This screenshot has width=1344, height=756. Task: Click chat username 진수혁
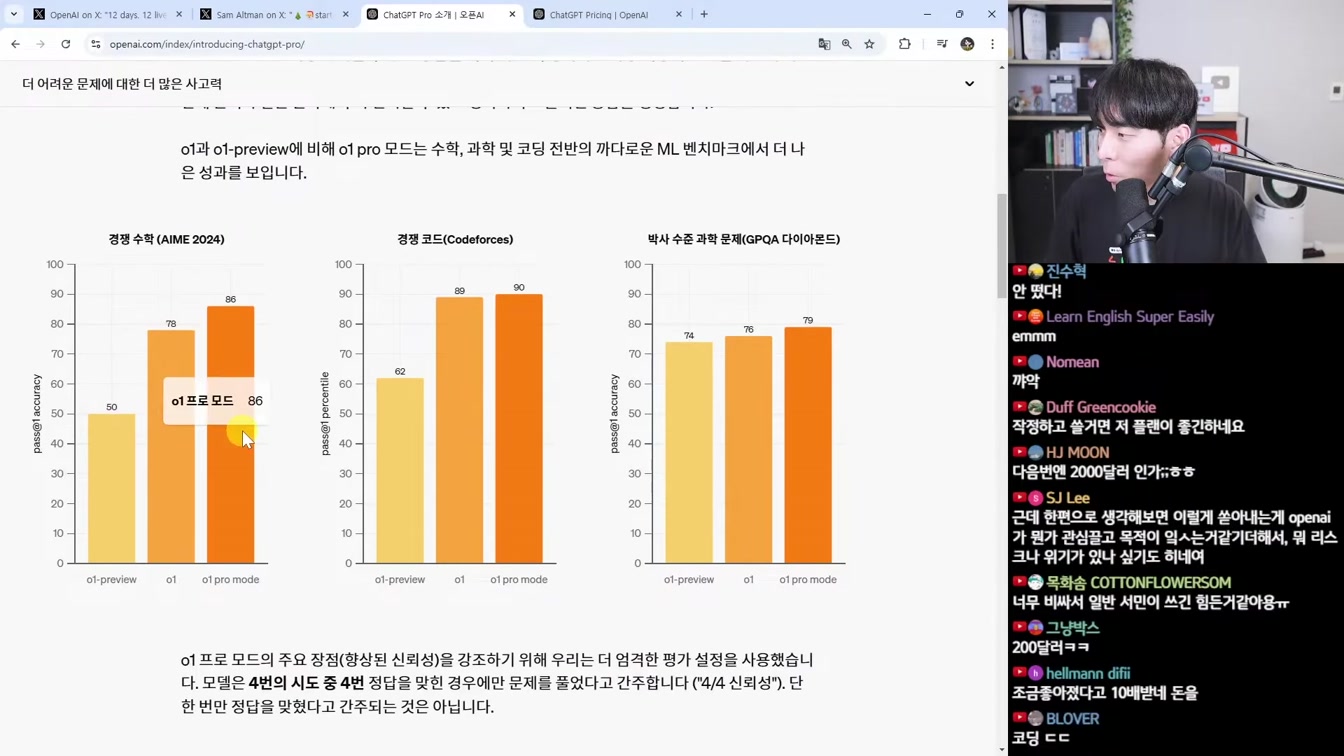click(x=1066, y=271)
